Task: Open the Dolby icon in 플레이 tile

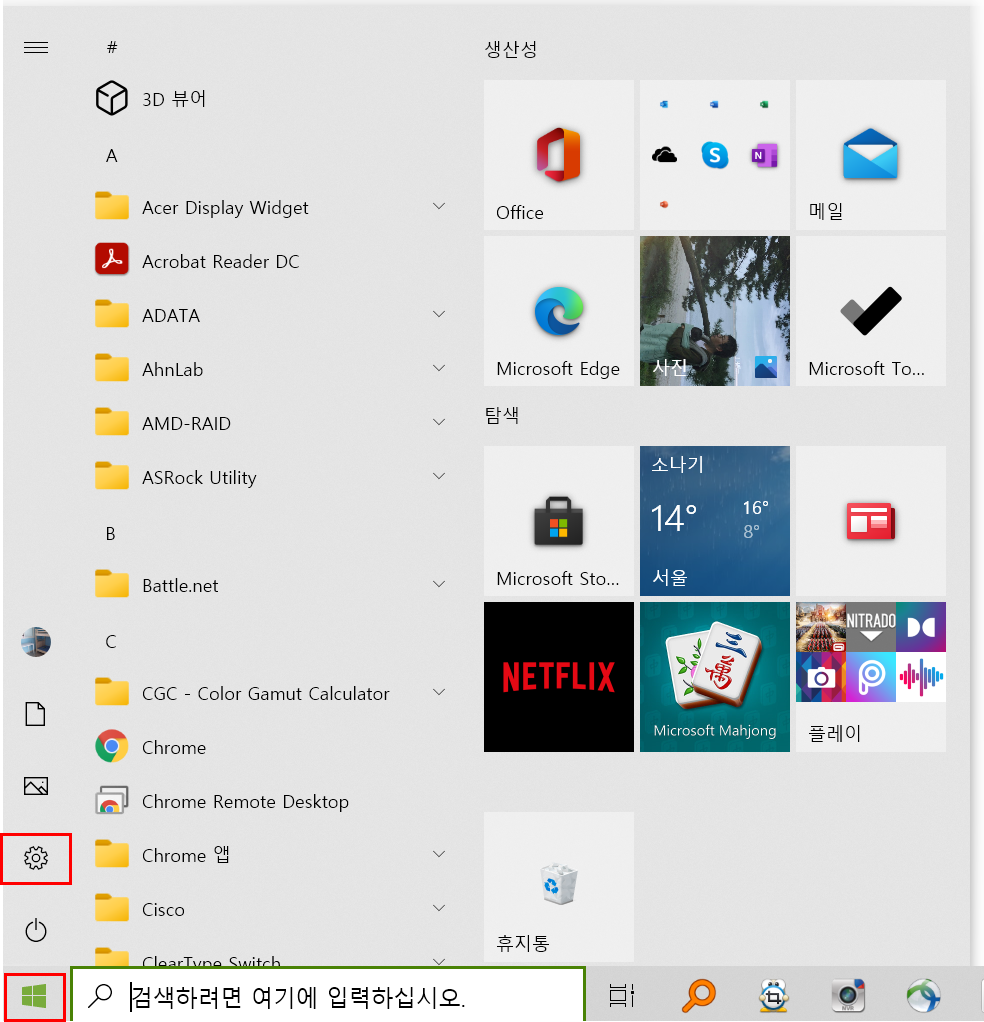Action: [921, 627]
